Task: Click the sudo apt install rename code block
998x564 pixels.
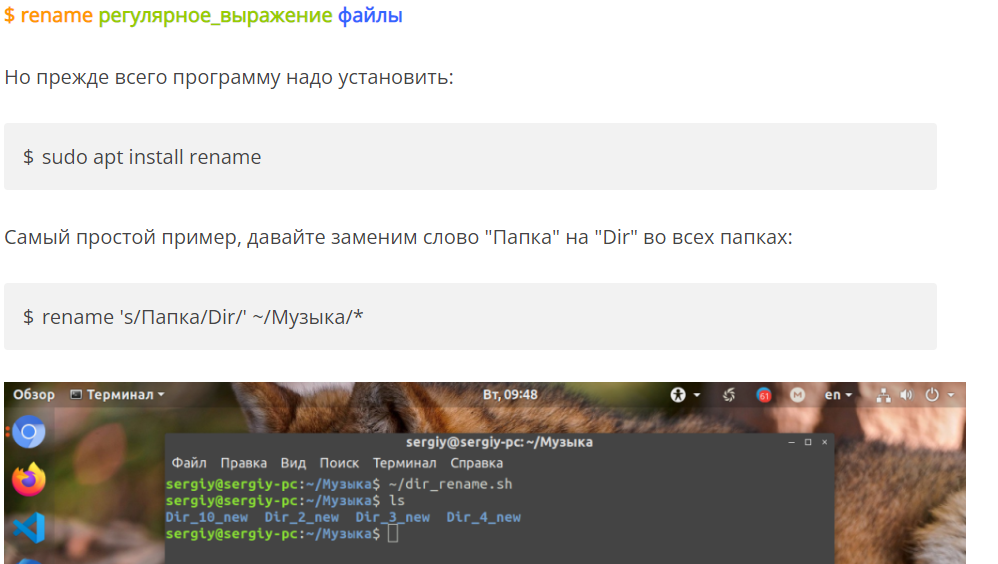Action: pos(470,157)
